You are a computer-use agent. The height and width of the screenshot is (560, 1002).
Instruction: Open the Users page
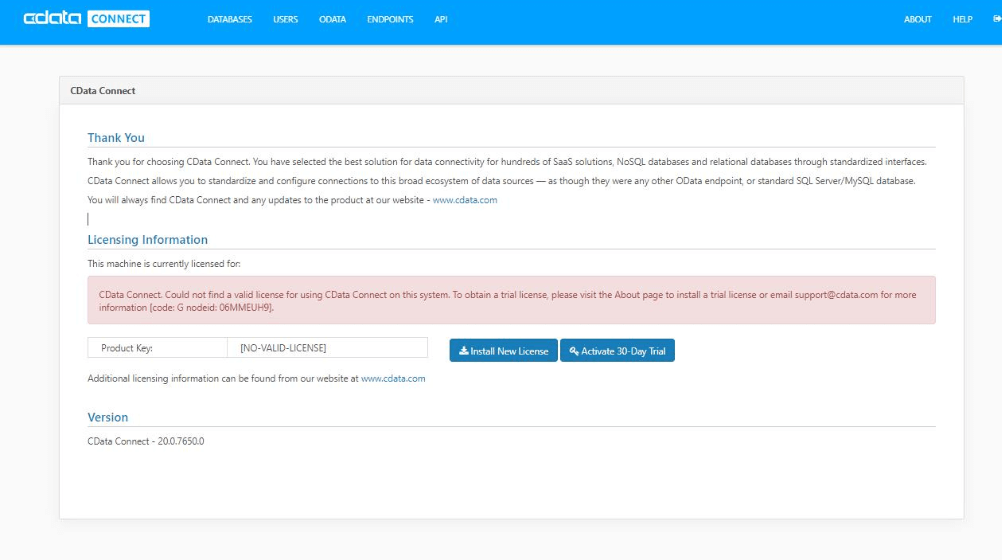click(x=286, y=20)
